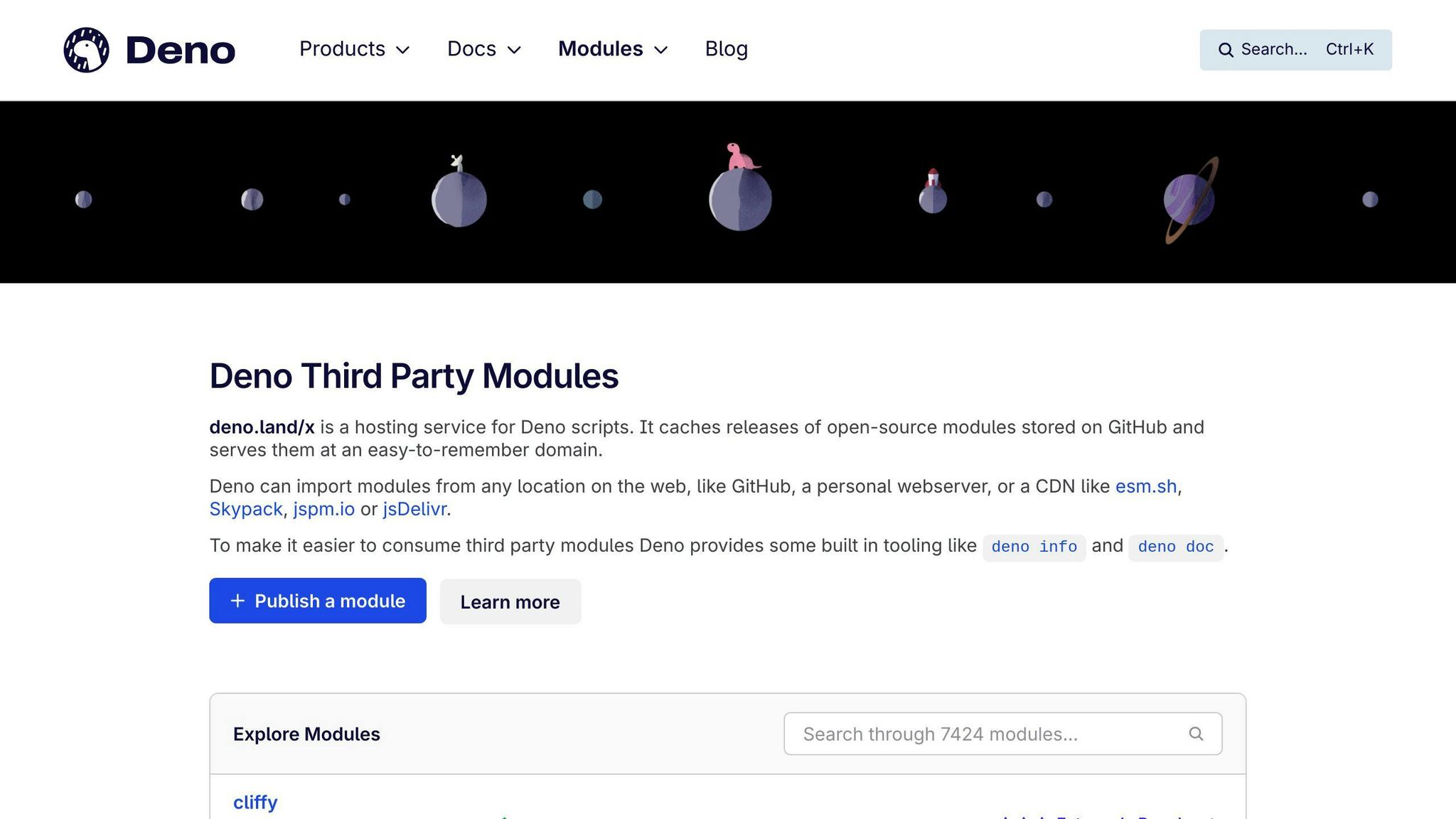Open the cliffy module
Screen dimensions: 1456x819
pyautogui.click(x=255, y=802)
